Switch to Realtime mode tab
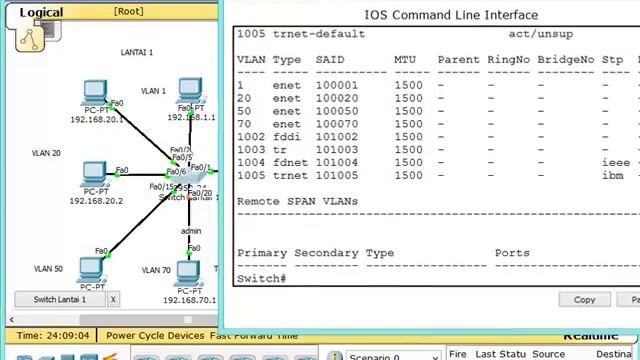The width and height of the screenshot is (640, 360). coord(591,336)
